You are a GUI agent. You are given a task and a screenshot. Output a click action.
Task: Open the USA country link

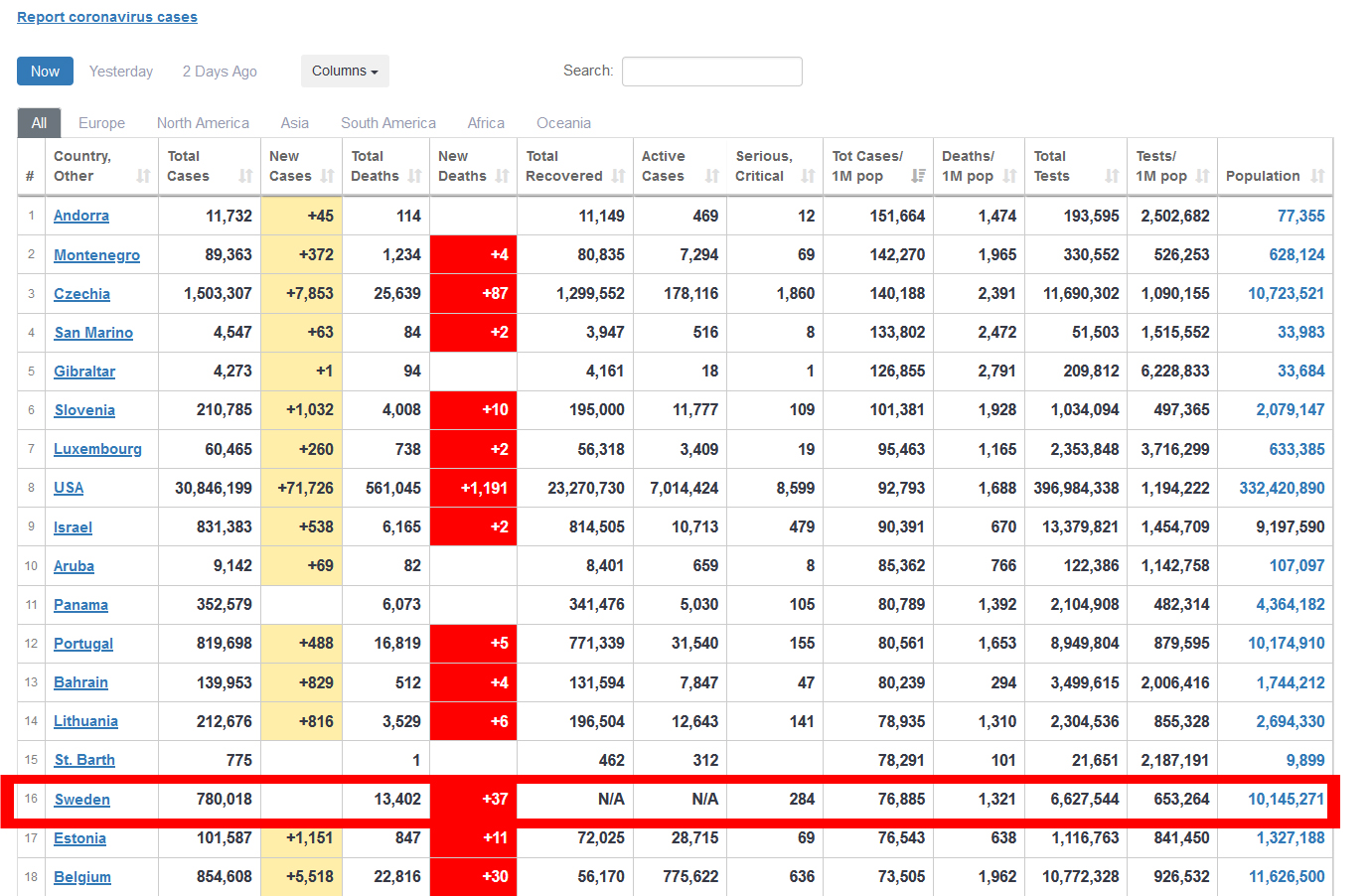click(x=69, y=488)
